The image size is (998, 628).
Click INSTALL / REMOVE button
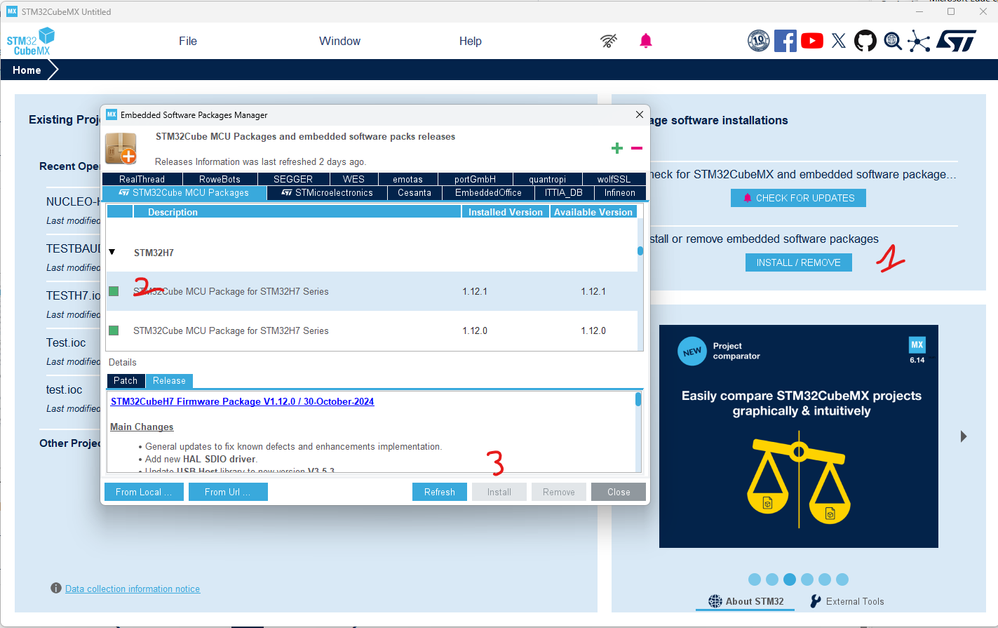pyautogui.click(x=798, y=262)
